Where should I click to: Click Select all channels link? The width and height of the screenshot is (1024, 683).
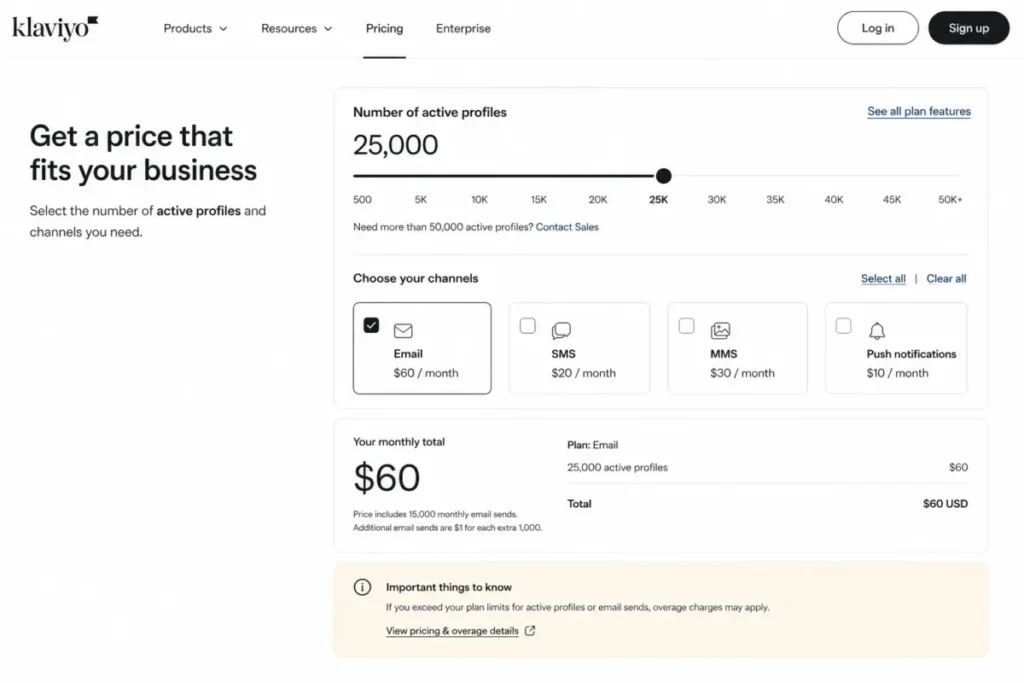(883, 278)
